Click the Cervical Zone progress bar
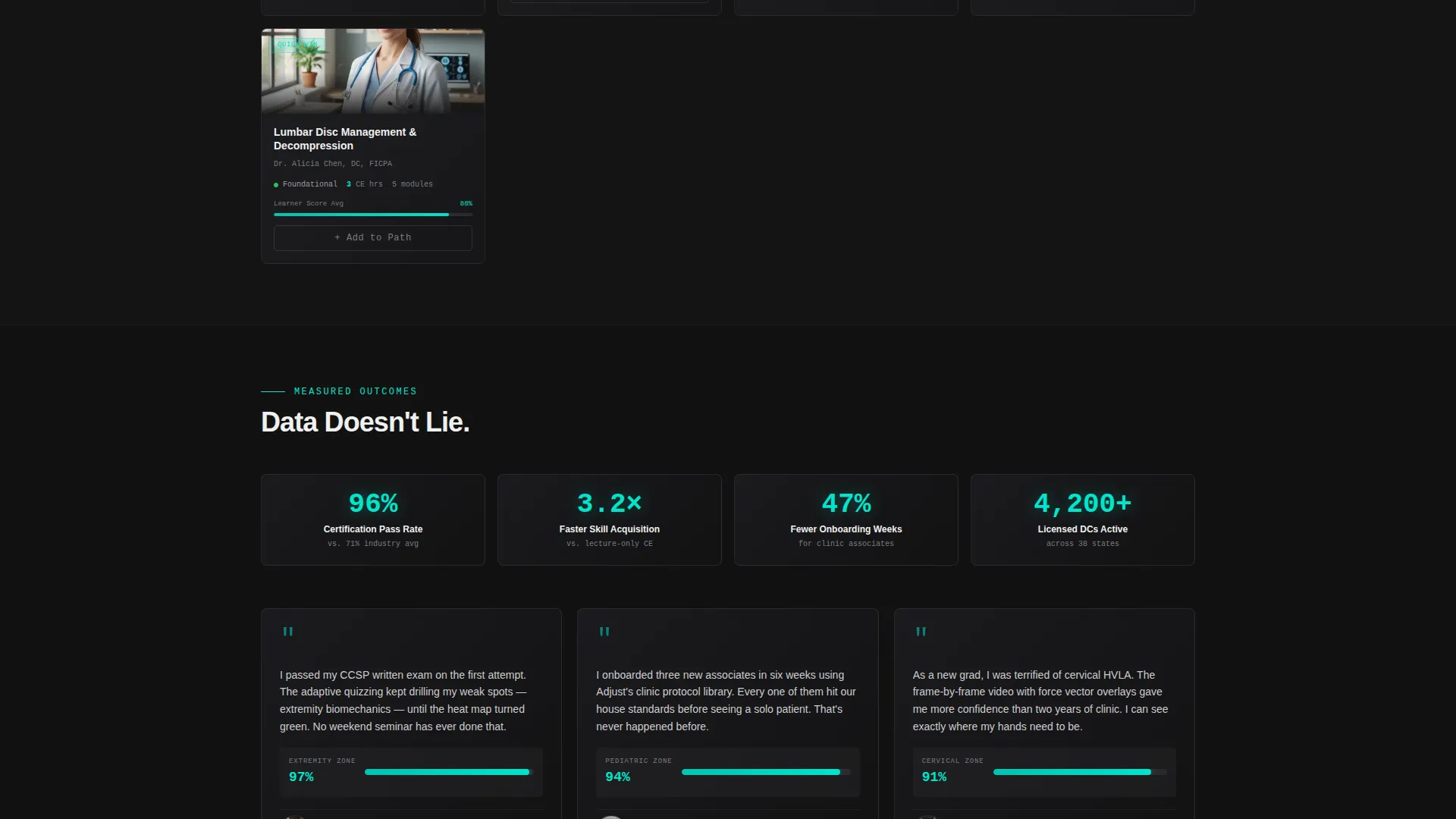 [1080, 772]
